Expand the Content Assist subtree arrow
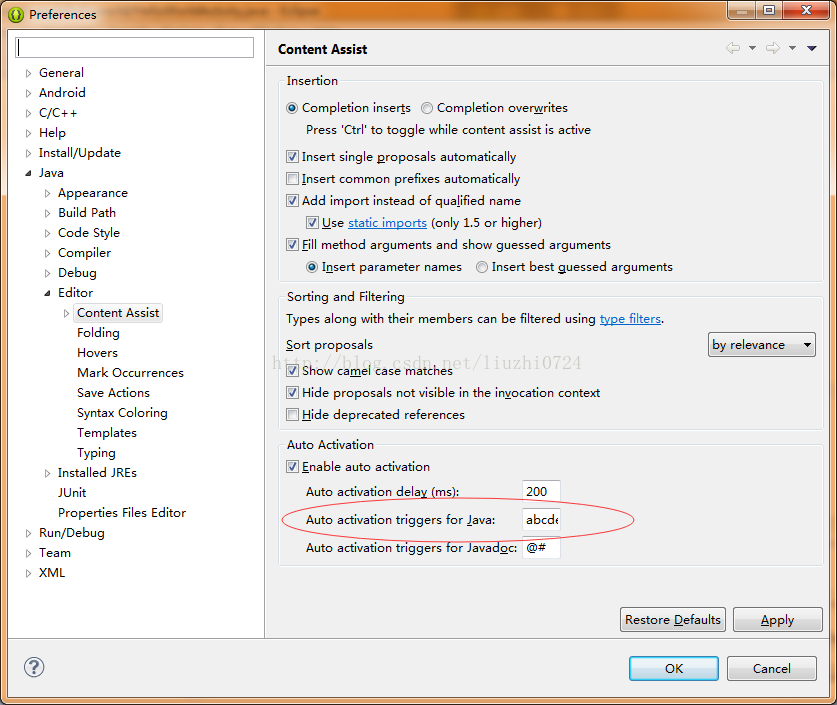The width and height of the screenshot is (837, 705). [x=66, y=313]
